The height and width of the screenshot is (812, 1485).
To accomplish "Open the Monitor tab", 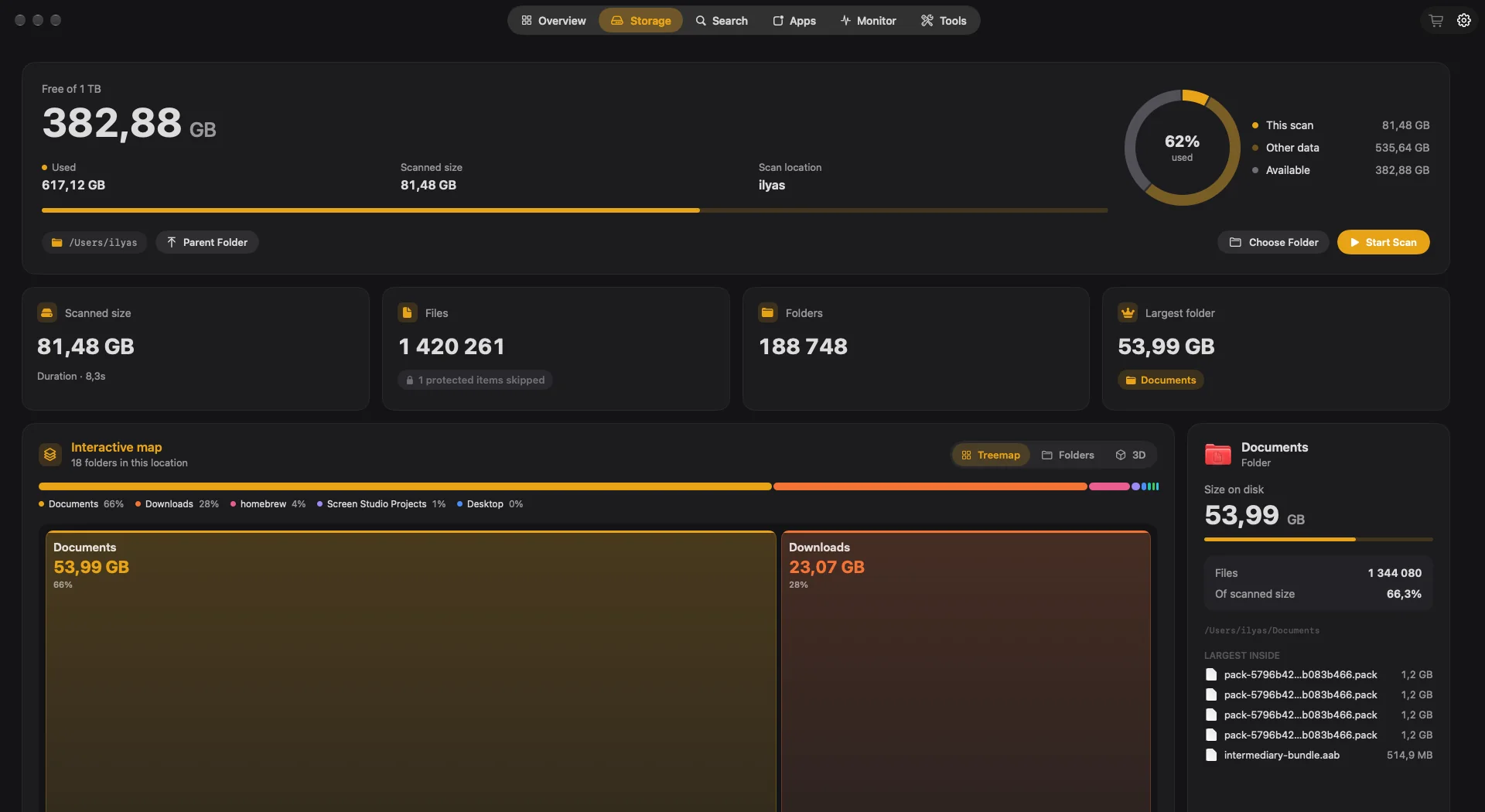I will 868,21.
